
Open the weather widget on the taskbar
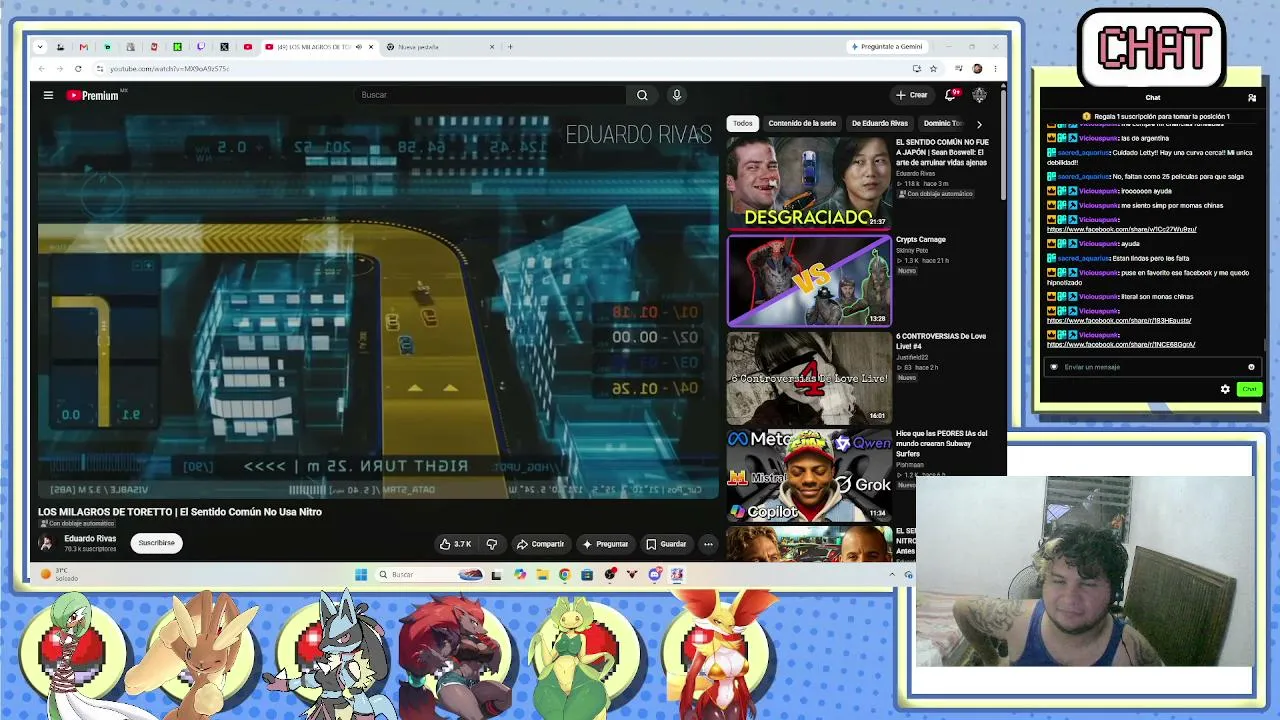click(x=60, y=575)
